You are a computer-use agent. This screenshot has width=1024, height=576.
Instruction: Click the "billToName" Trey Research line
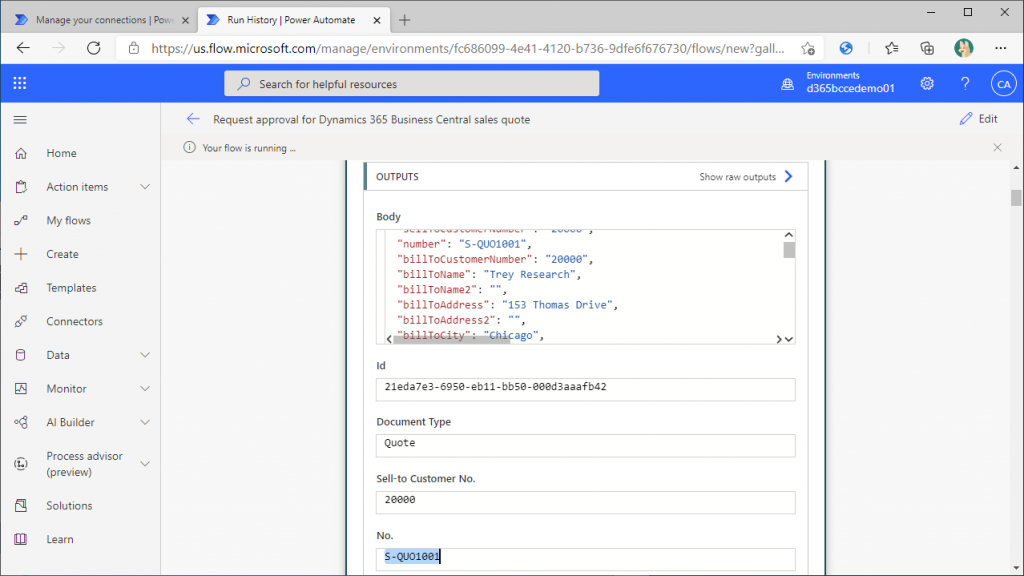tap(488, 274)
